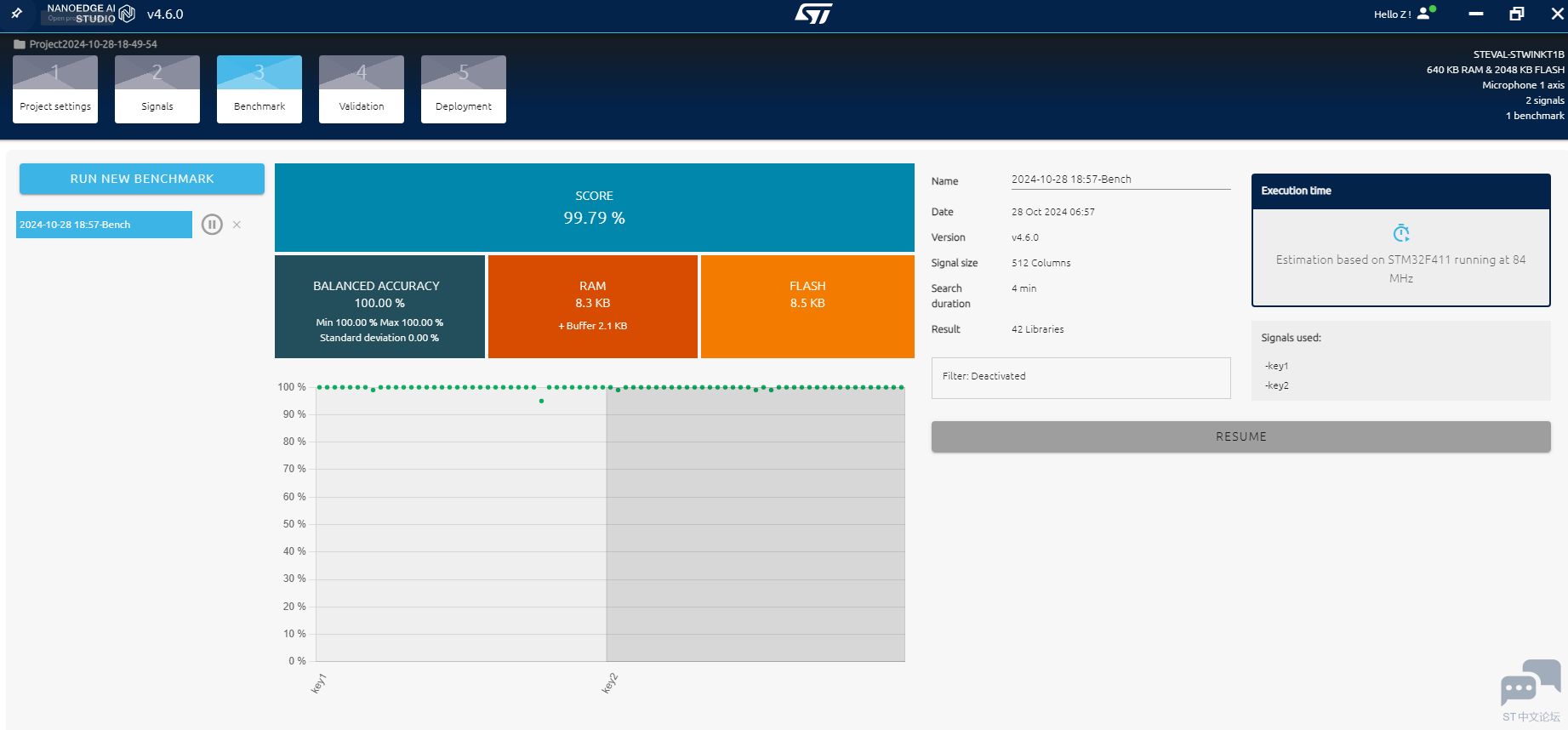Click the 512 Columns signal size value
The width and height of the screenshot is (1568, 730).
pos(1041,263)
